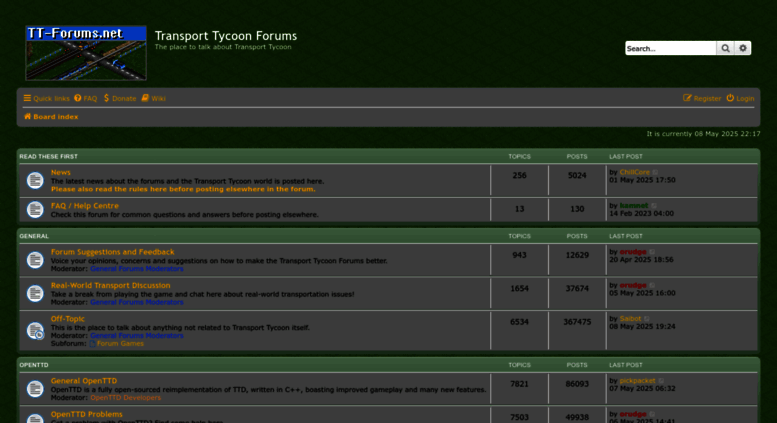Image resolution: width=777 pixels, height=423 pixels.
Task: Open orudge's profile in Real-World Transport row
Action: [633, 285]
